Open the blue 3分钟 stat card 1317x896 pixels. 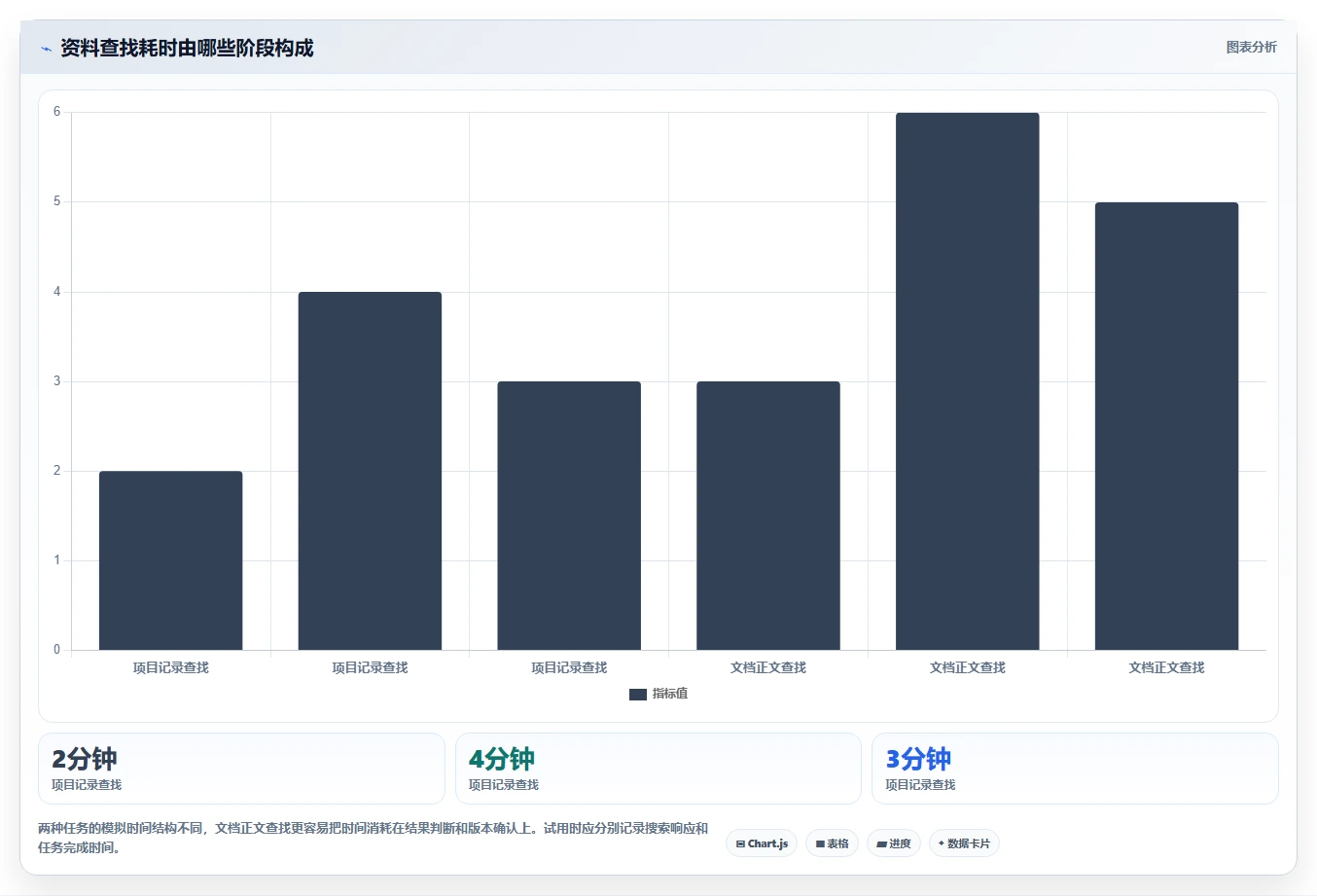click(x=1075, y=769)
